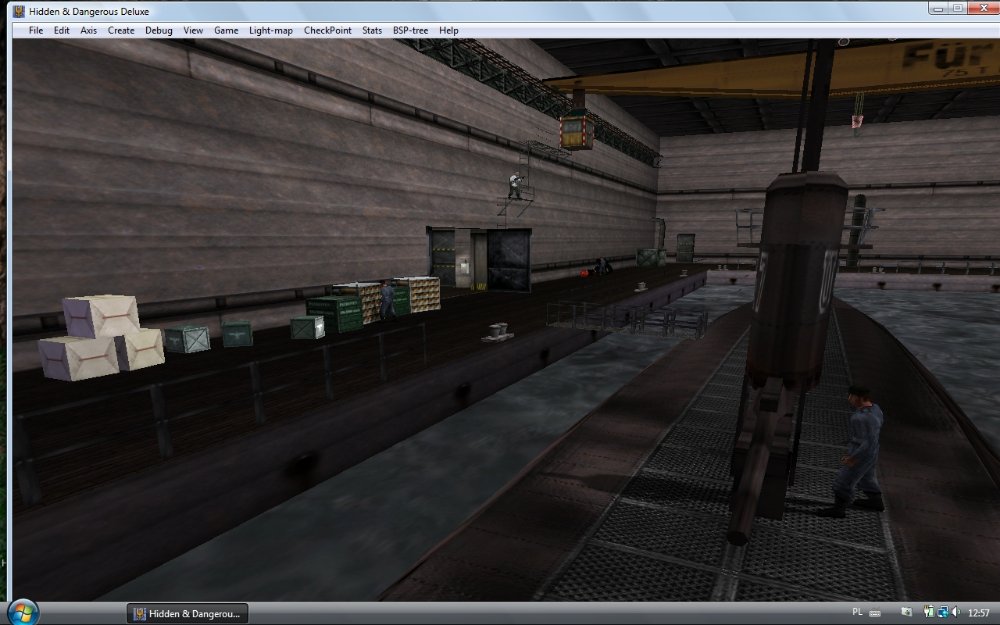Open the Edit menu
Screen dimensions: 1000x625
[61, 30]
